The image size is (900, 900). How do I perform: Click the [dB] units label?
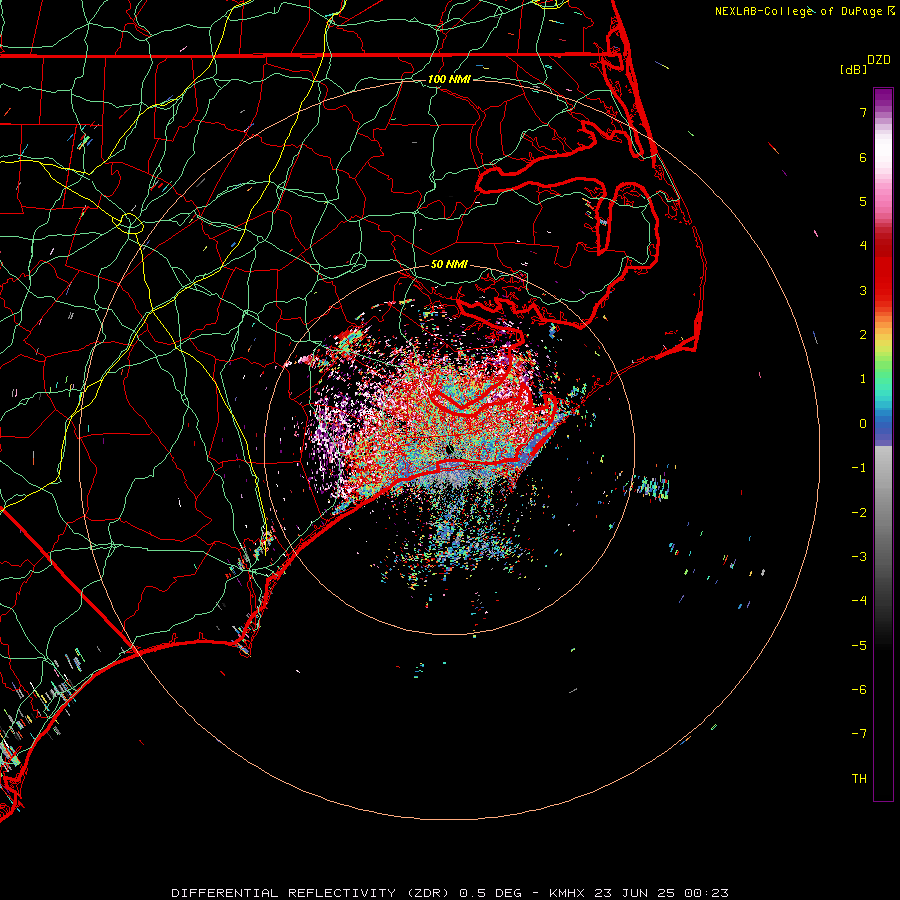pyautogui.click(x=854, y=69)
